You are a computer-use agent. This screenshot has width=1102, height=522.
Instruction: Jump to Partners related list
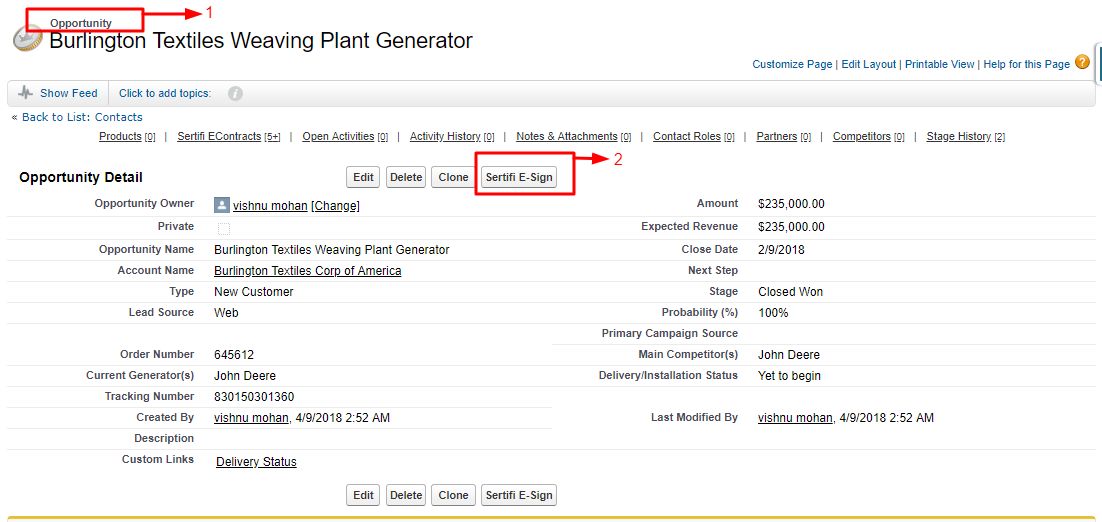click(777, 136)
